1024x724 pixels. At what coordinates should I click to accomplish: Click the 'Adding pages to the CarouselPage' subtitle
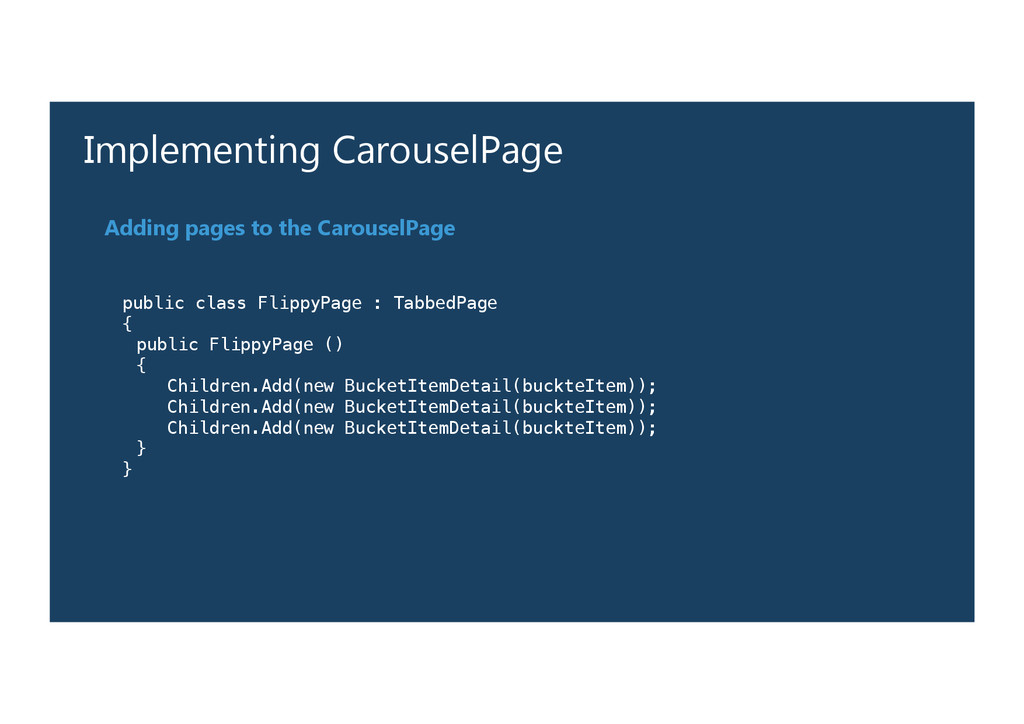279,228
